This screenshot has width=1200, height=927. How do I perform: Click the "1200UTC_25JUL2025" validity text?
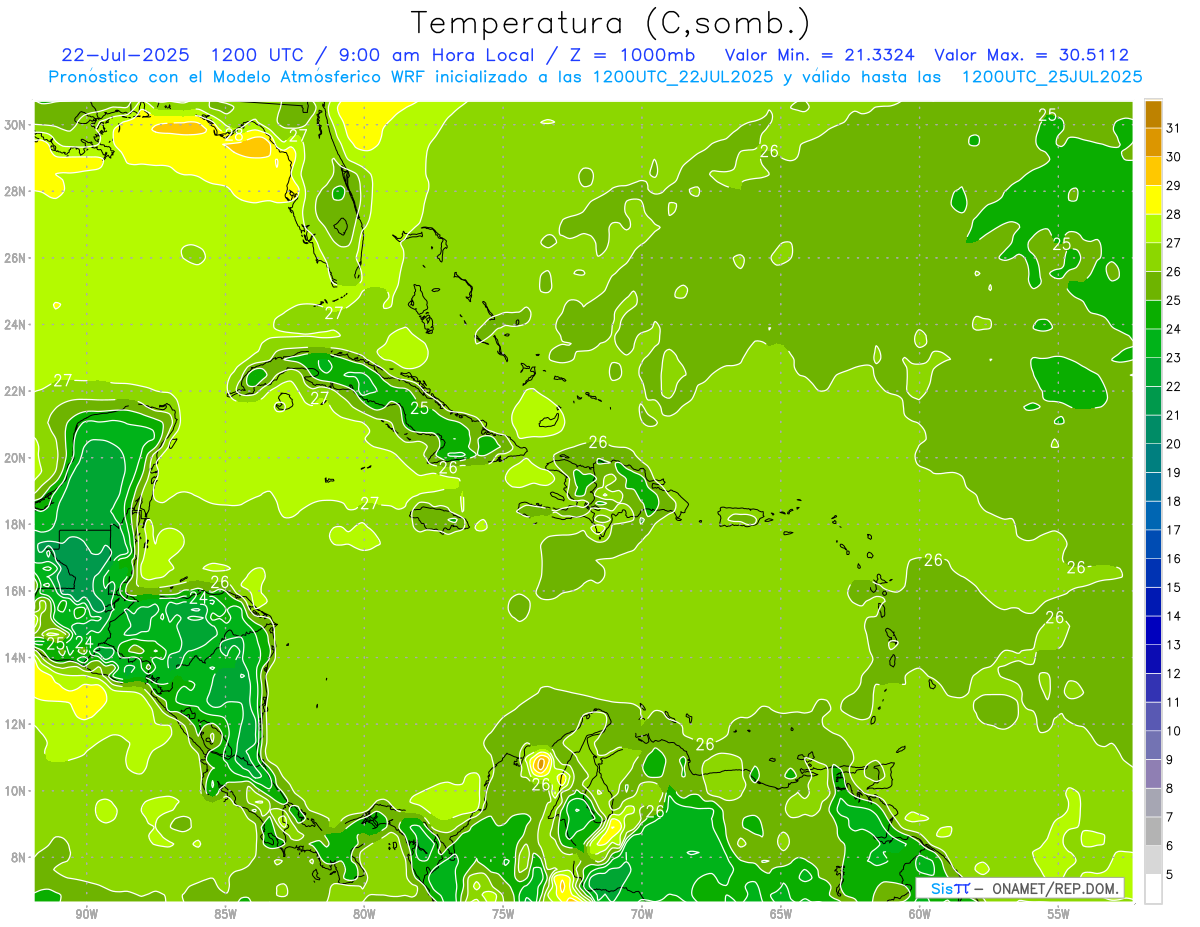1052,76
